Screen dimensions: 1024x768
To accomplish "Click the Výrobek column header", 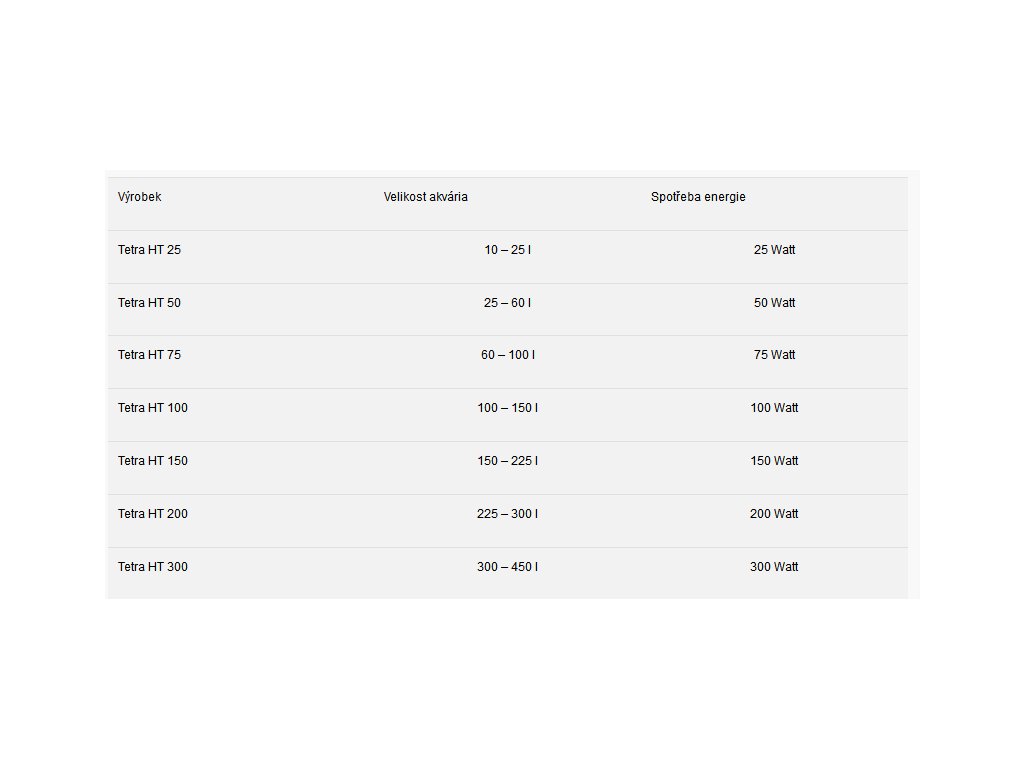I will (139, 197).
